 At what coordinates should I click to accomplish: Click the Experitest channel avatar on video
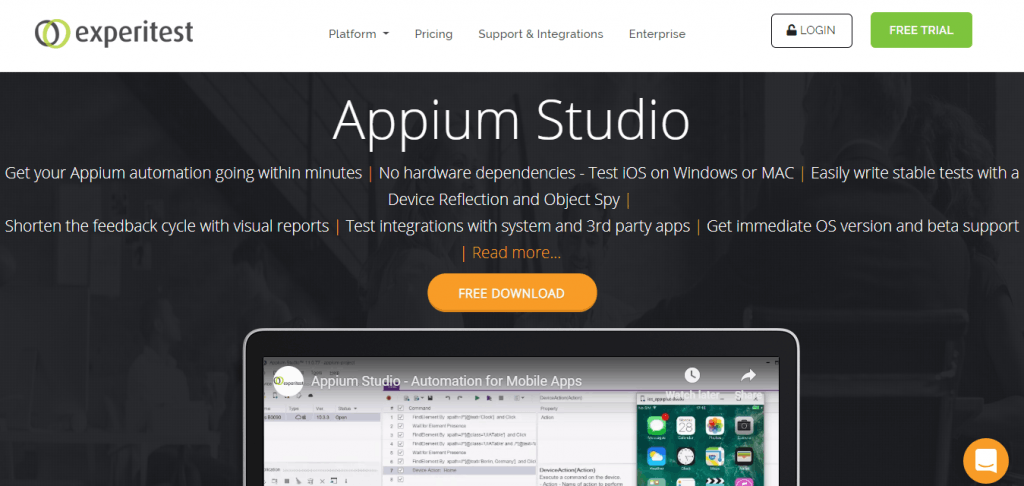click(x=289, y=381)
